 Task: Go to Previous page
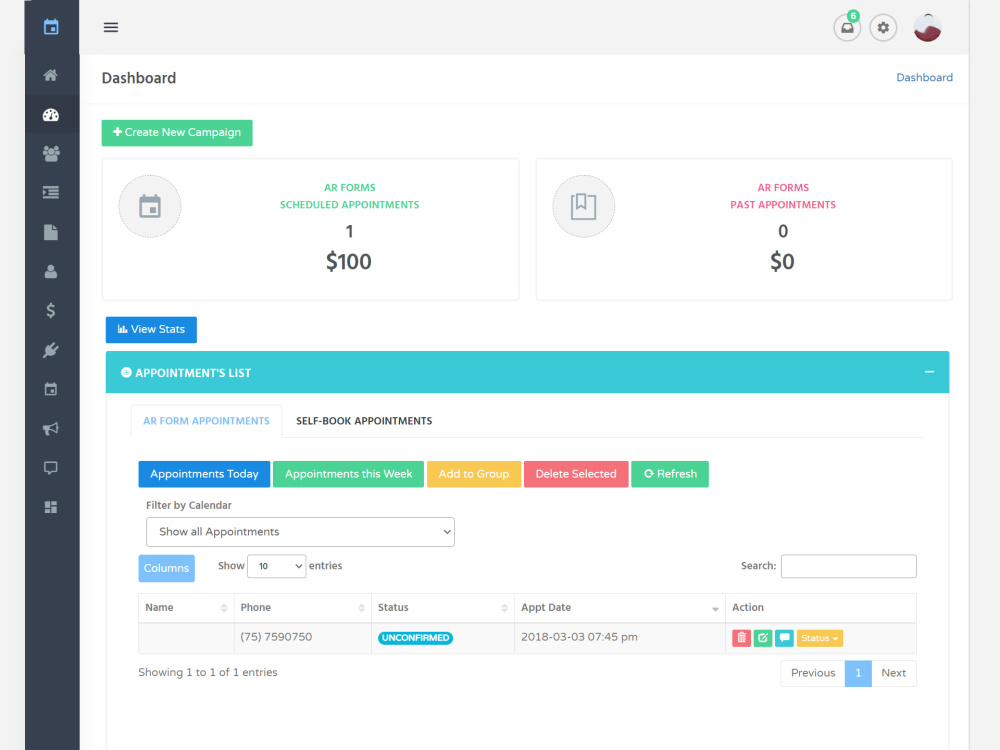[x=813, y=673]
